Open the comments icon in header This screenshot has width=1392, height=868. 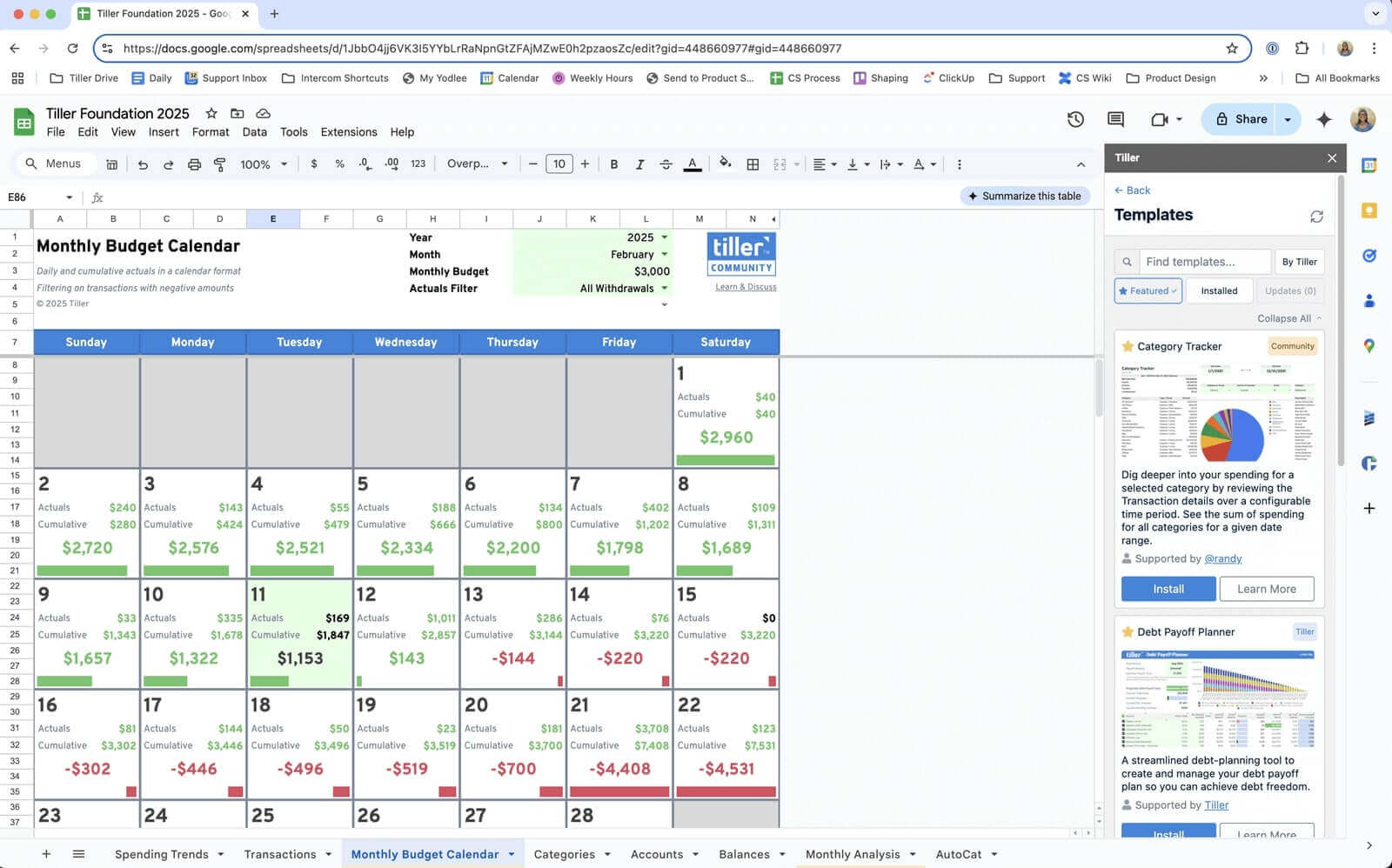1115,119
